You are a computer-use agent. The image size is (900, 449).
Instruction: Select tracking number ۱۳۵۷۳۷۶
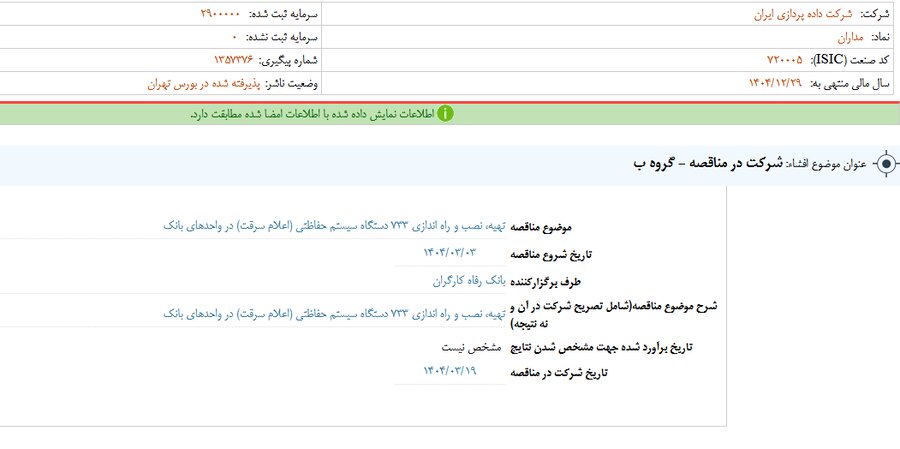click(234, 60)
